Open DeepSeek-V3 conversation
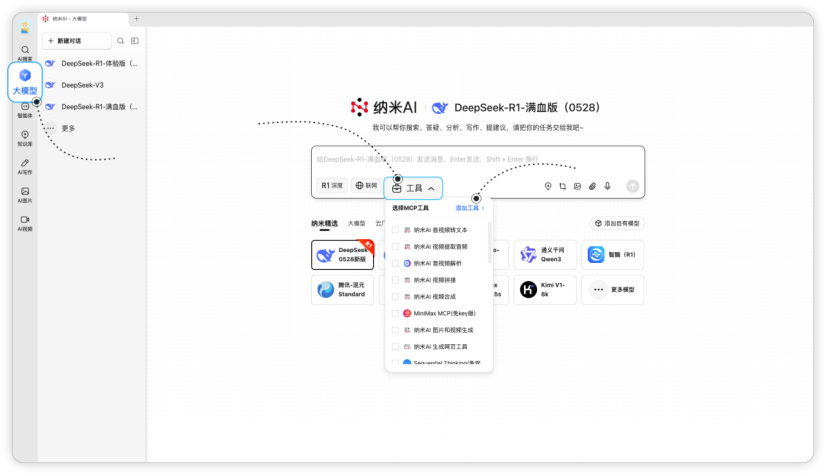The width and height of the screenshot is (826, 475). click(x=93, y=85)
